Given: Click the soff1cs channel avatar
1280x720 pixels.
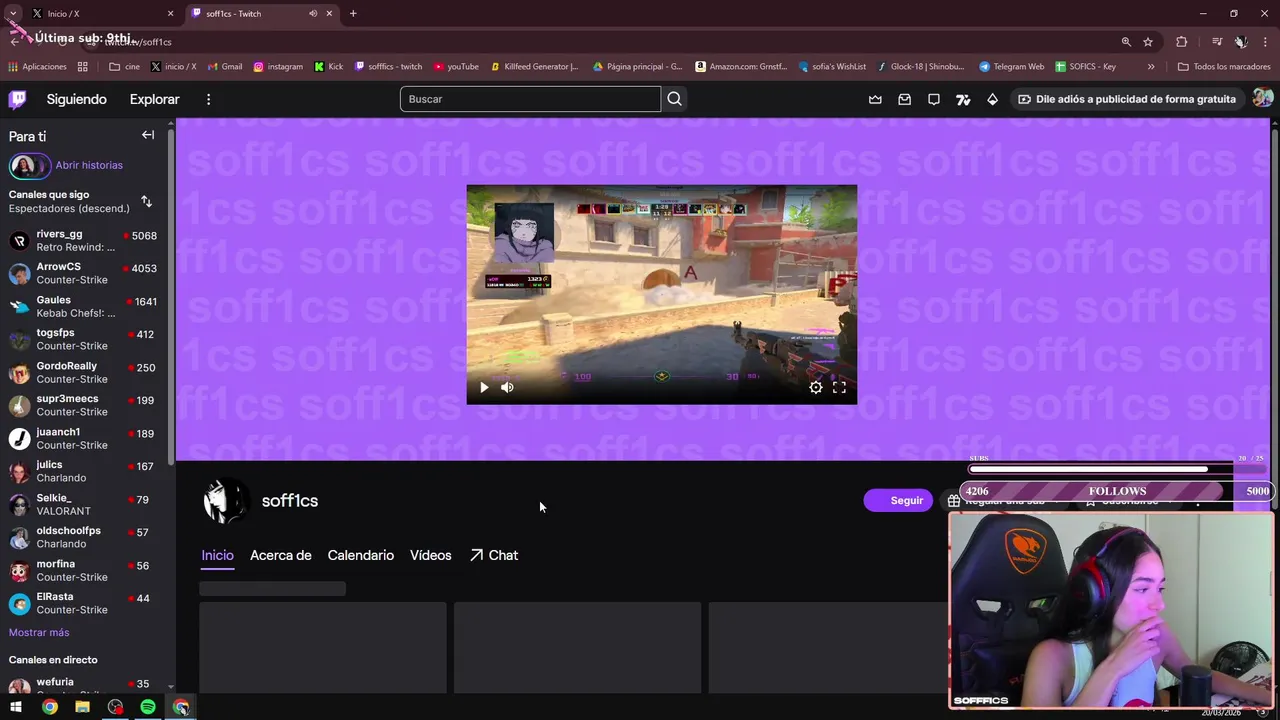Looking at the screenshot, I should 225,501.
